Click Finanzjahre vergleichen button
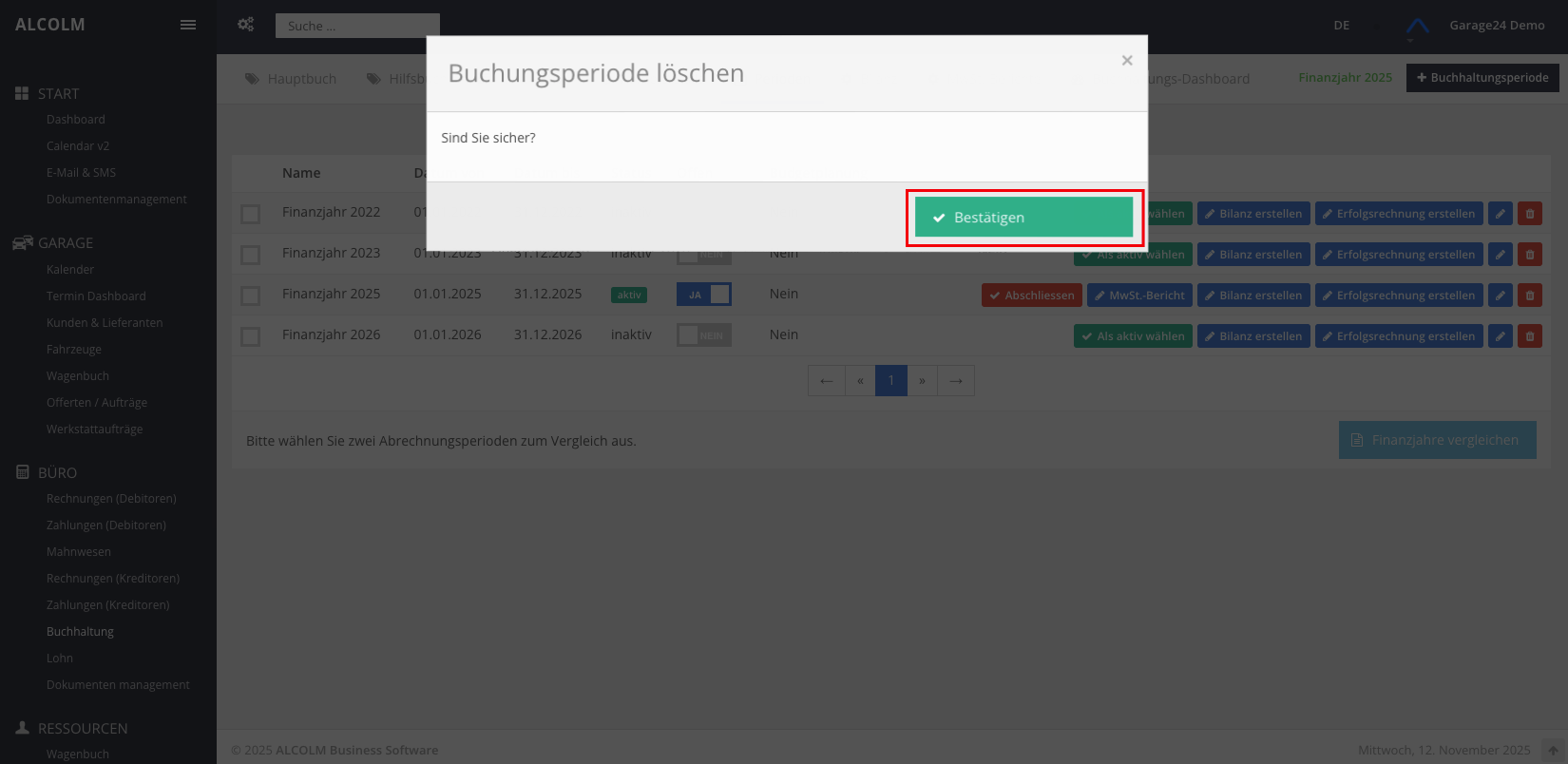The width and height of the screenshot is (1568, 764). coord(1438,440)
